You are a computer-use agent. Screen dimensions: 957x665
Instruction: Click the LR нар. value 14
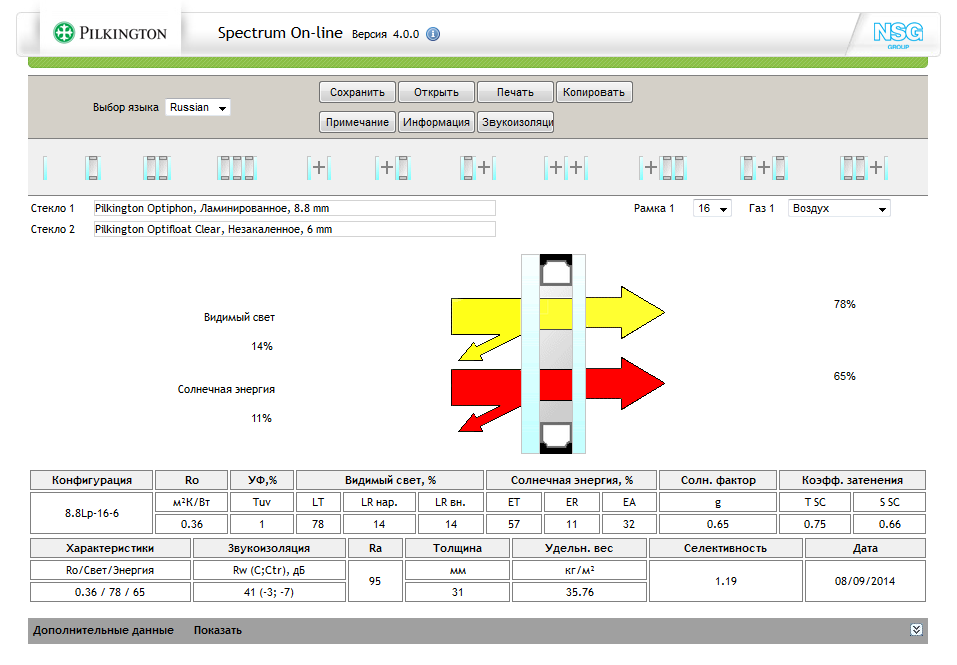[x=379, y=524]
